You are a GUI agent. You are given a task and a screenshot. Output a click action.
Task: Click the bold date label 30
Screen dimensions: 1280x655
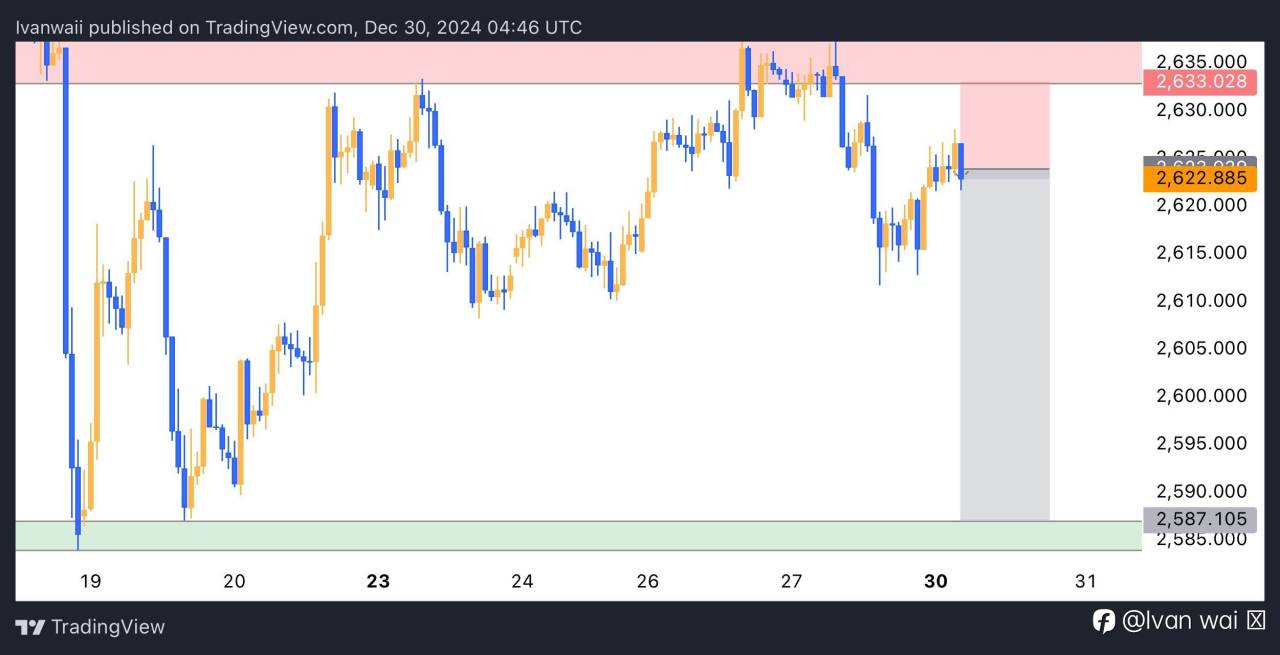935,581
